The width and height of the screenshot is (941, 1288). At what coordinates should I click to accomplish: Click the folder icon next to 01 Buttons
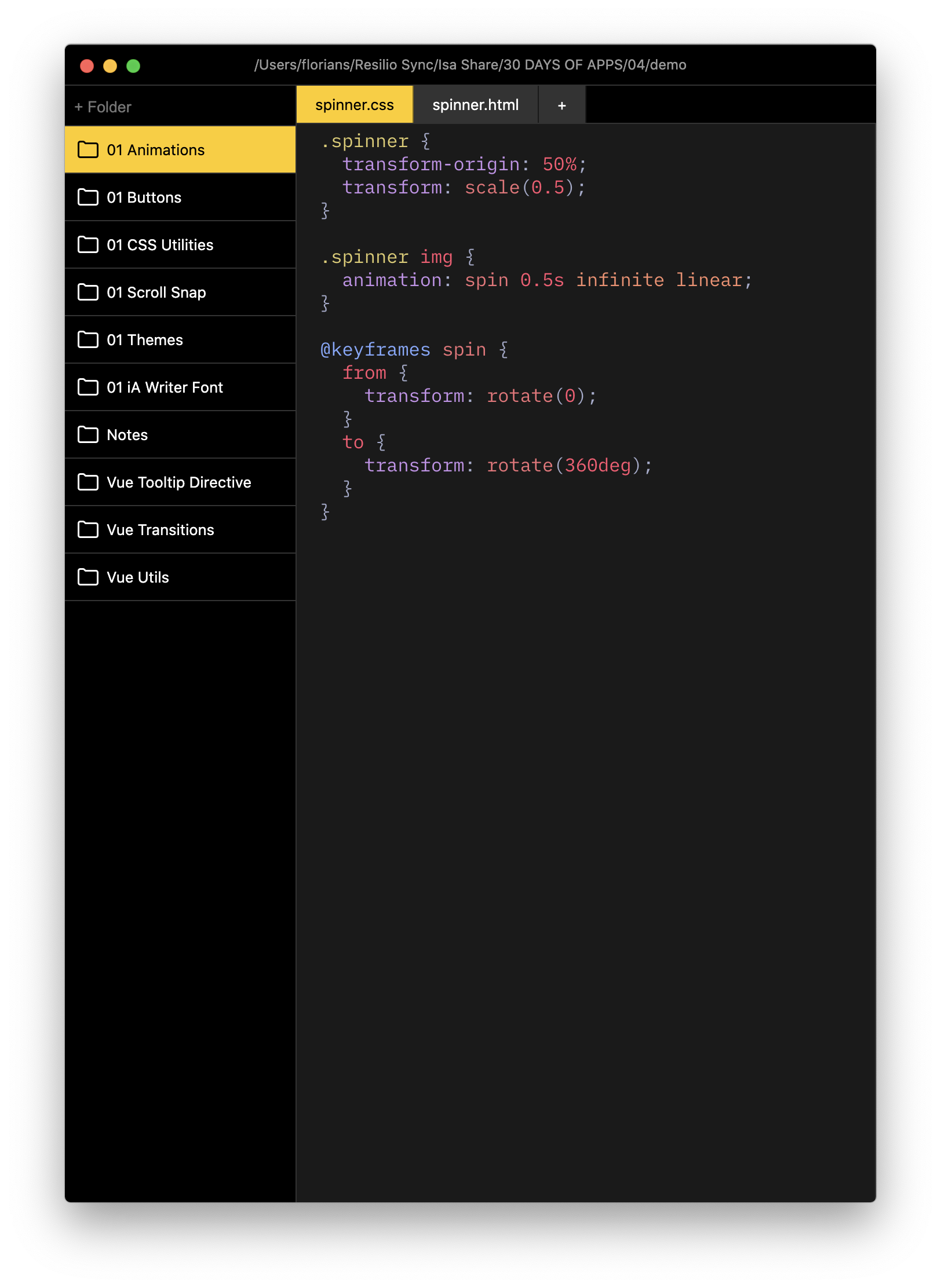pyautogui.click(x=88, y=197)
